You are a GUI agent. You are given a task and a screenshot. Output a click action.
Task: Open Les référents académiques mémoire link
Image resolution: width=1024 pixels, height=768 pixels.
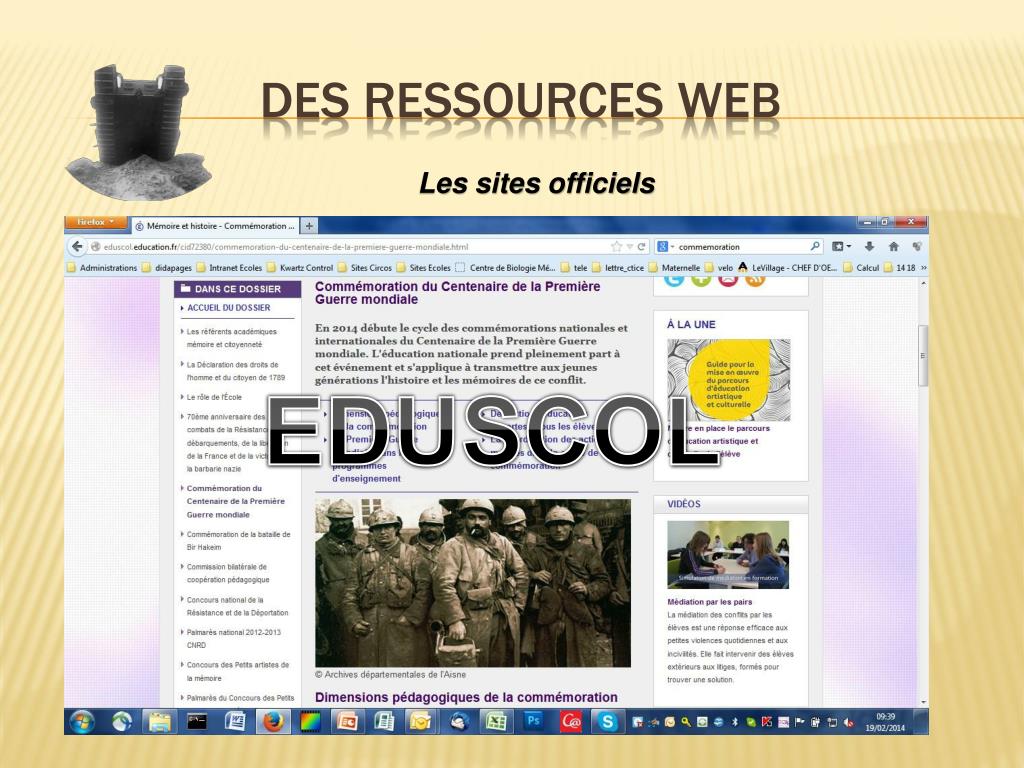coord(232,338)
